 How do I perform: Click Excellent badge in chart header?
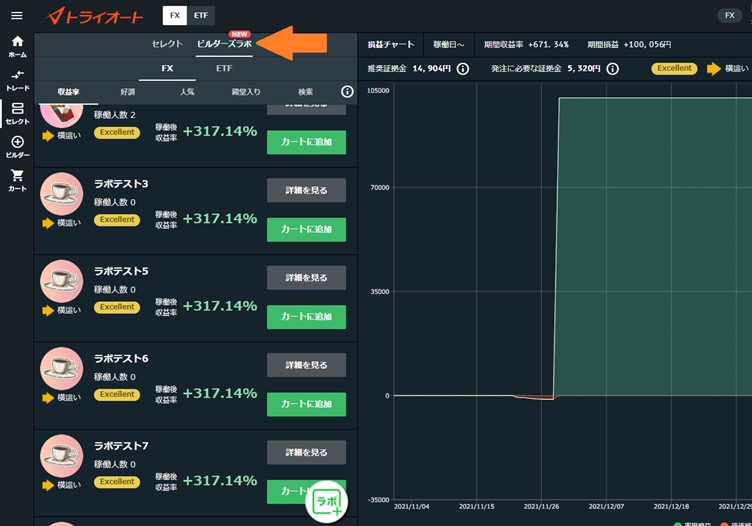[x=674, y=69]
